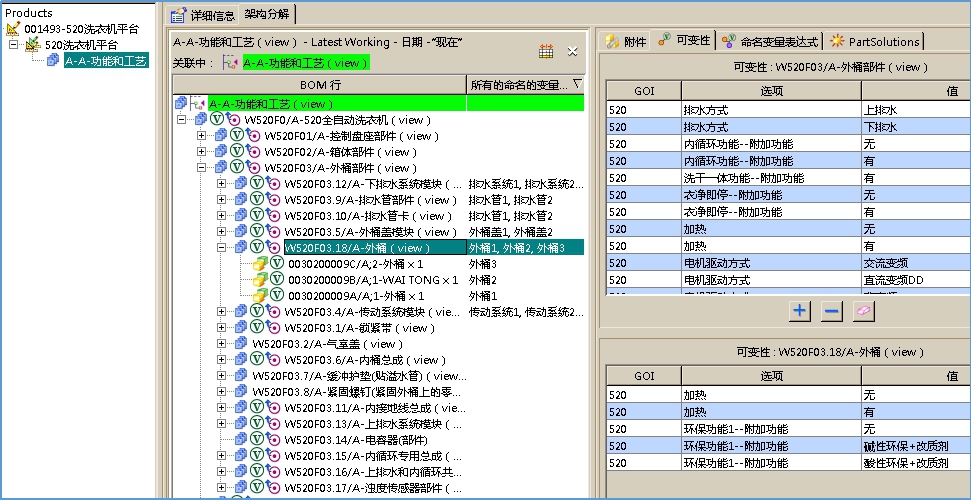Click the grid column-settings icon in BOM header

point(546,51)
